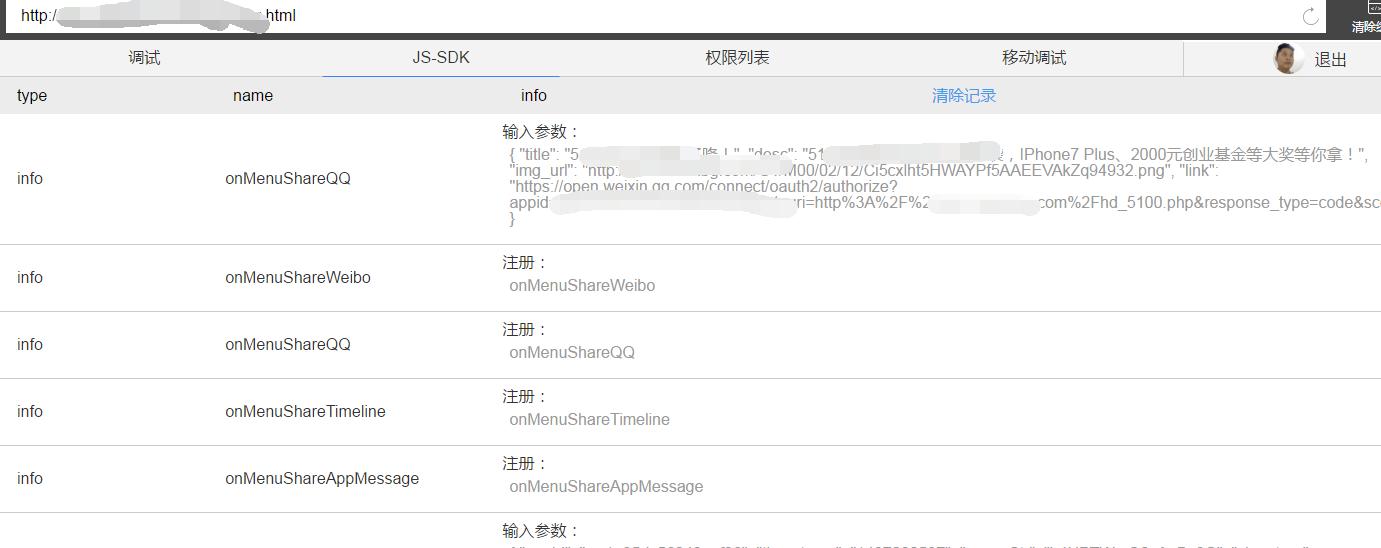Switch to the 调试 tab
The width and height of the screenshot is (1381, 548).
point(144,58)
